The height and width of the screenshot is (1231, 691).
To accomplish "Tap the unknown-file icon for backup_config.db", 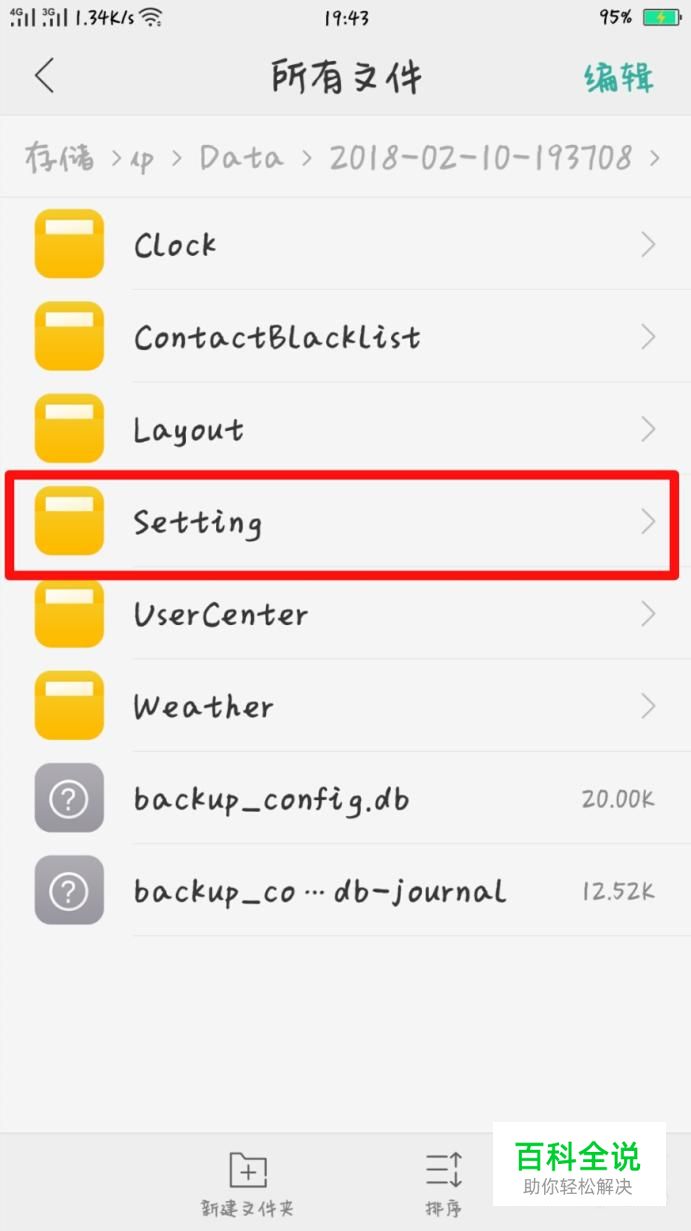I will coord(69,798).
